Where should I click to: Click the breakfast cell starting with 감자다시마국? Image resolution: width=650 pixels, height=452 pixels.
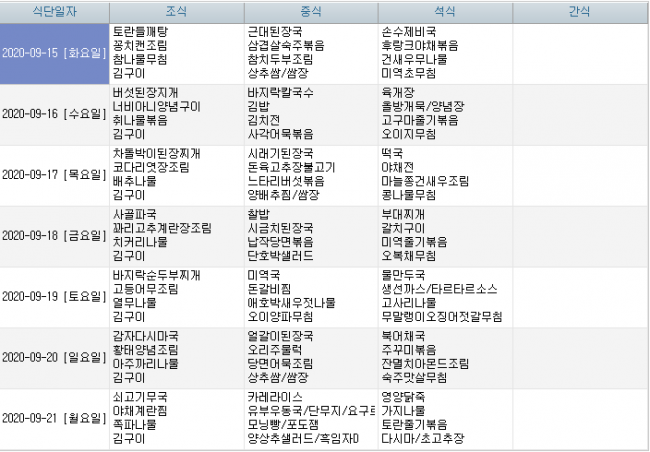(175, 358)
